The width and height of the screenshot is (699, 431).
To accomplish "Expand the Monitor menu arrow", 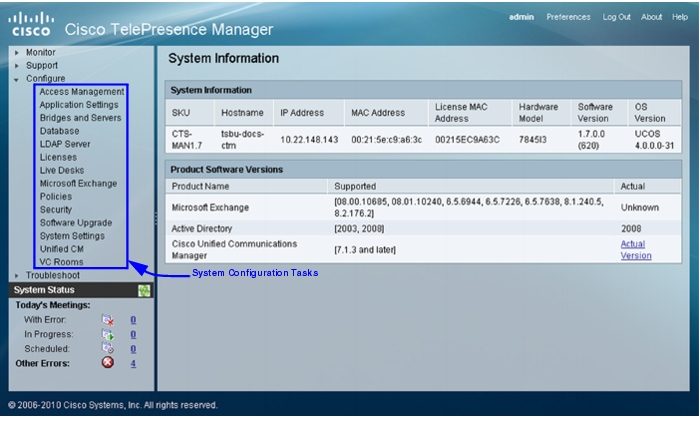I will [x=16, y=53].
